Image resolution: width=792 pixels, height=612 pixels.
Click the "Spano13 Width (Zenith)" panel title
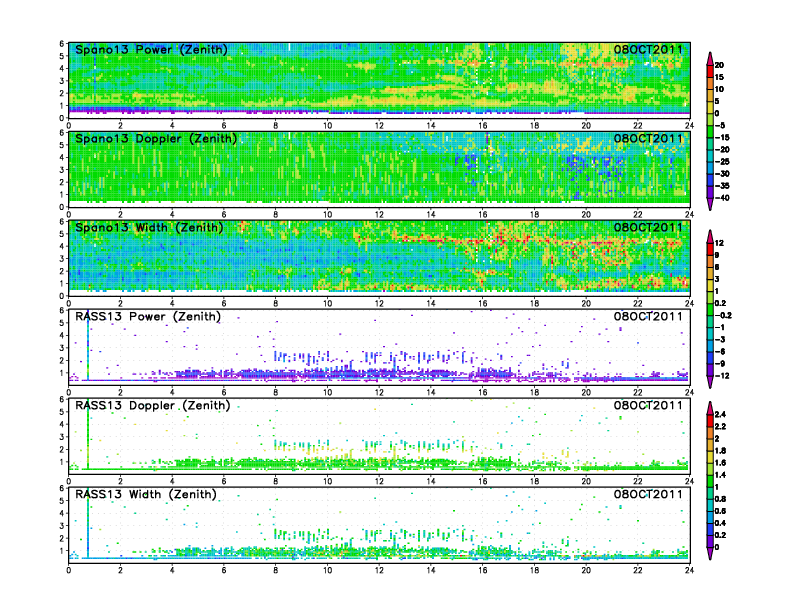[x=149, y=228]
